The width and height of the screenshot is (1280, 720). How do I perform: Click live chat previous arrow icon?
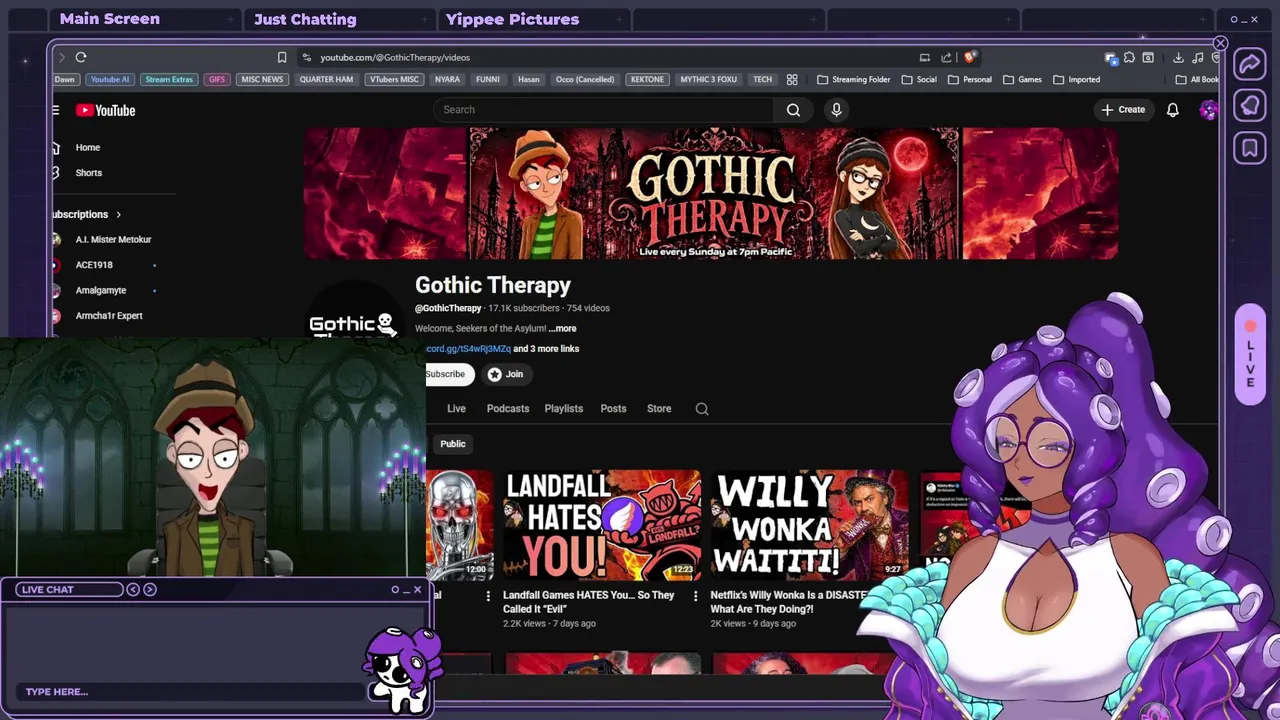[x=132, y=589]
